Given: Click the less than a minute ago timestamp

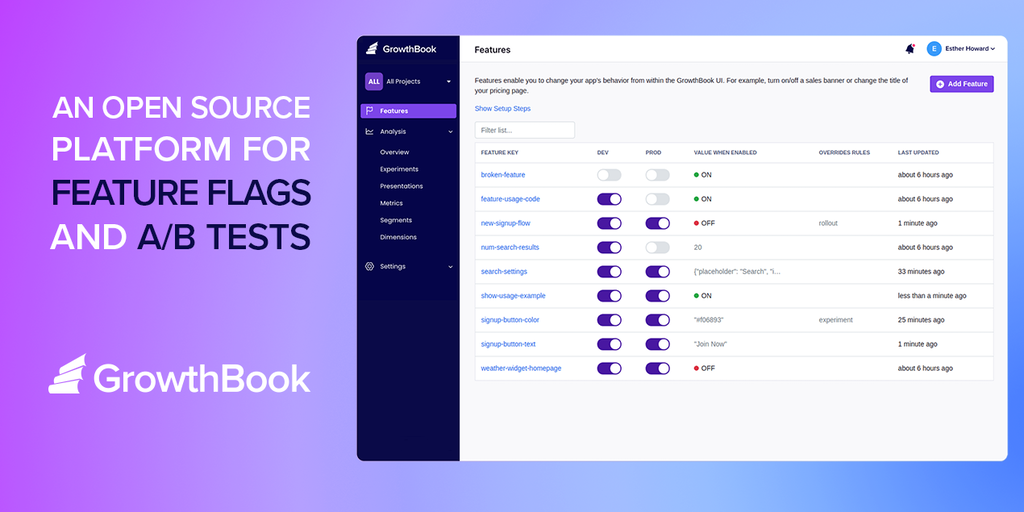Looking at the screenshot, I should point(932,296).
